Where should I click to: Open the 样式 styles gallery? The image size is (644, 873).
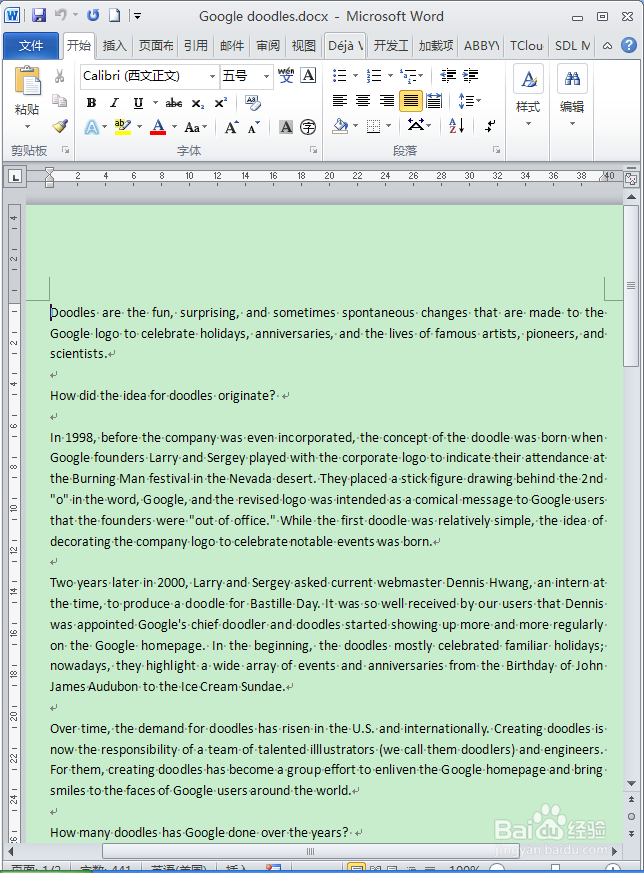coord(528,96)
